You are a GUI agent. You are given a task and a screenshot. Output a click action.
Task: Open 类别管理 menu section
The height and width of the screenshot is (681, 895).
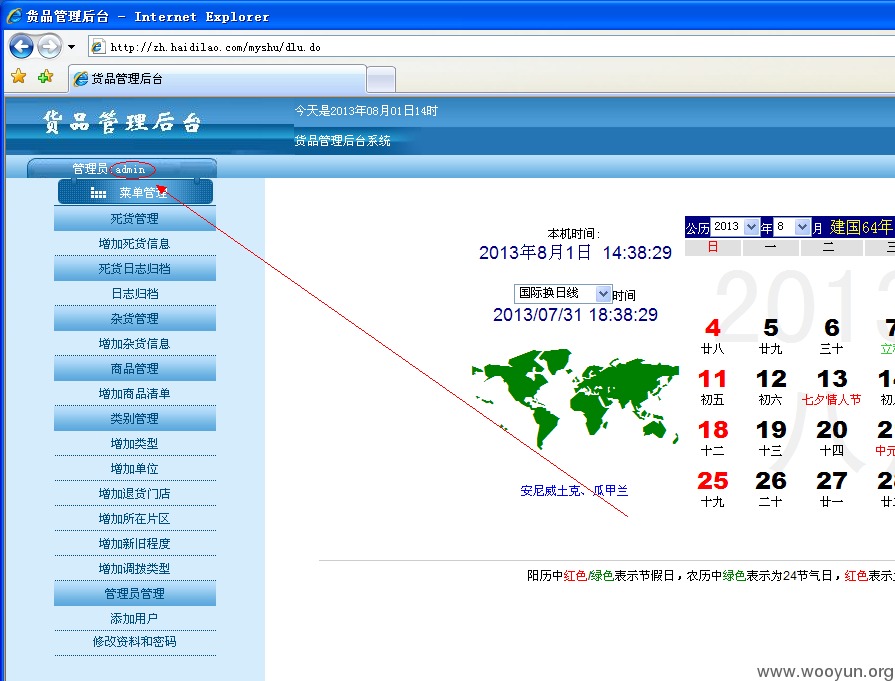click(135, 418)
